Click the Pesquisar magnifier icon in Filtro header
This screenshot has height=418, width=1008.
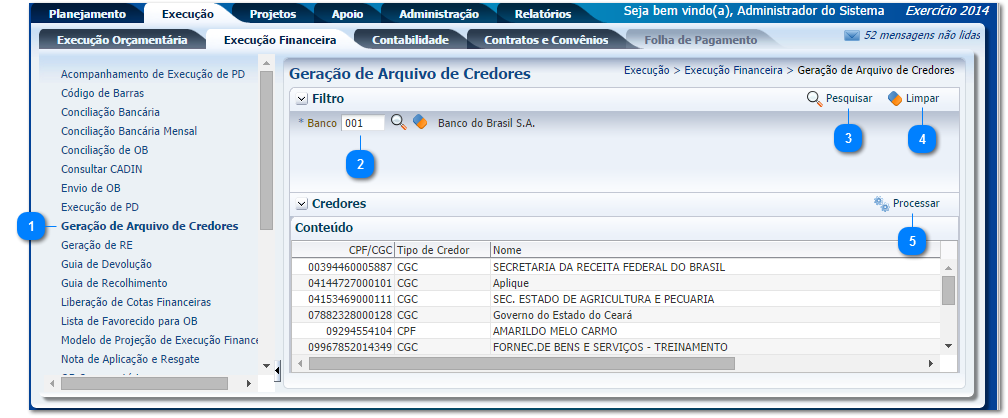point(815,99)
